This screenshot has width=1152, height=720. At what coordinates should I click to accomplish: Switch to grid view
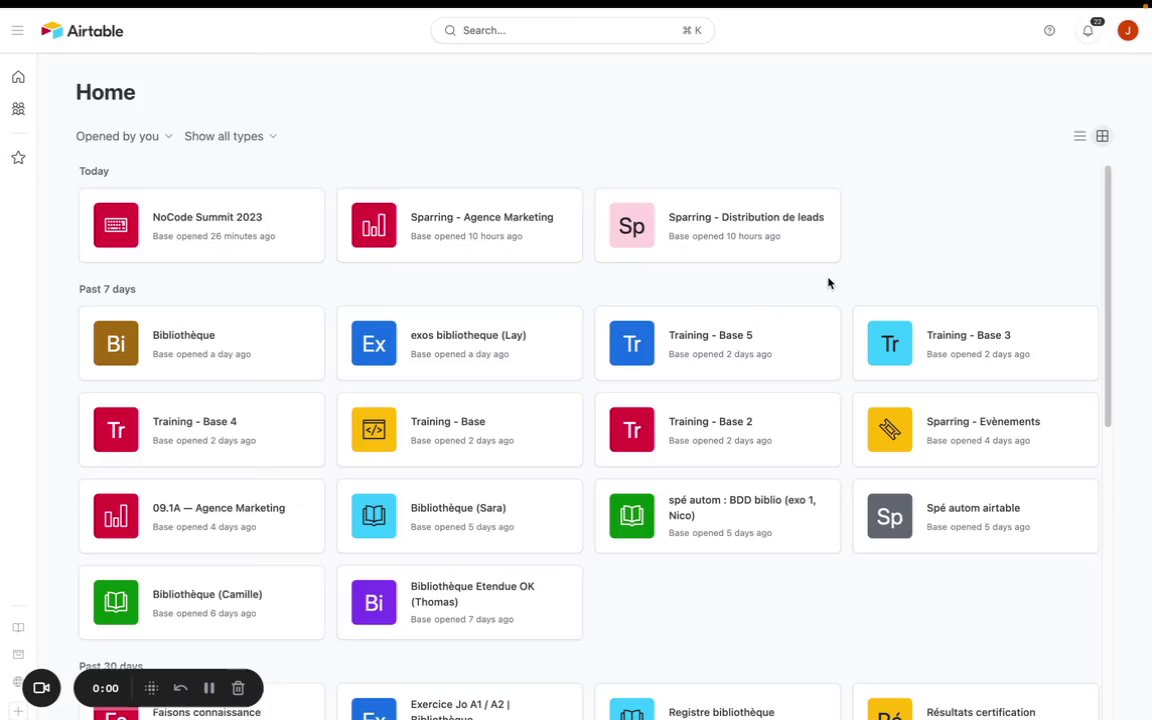[x=1102, y=136]
